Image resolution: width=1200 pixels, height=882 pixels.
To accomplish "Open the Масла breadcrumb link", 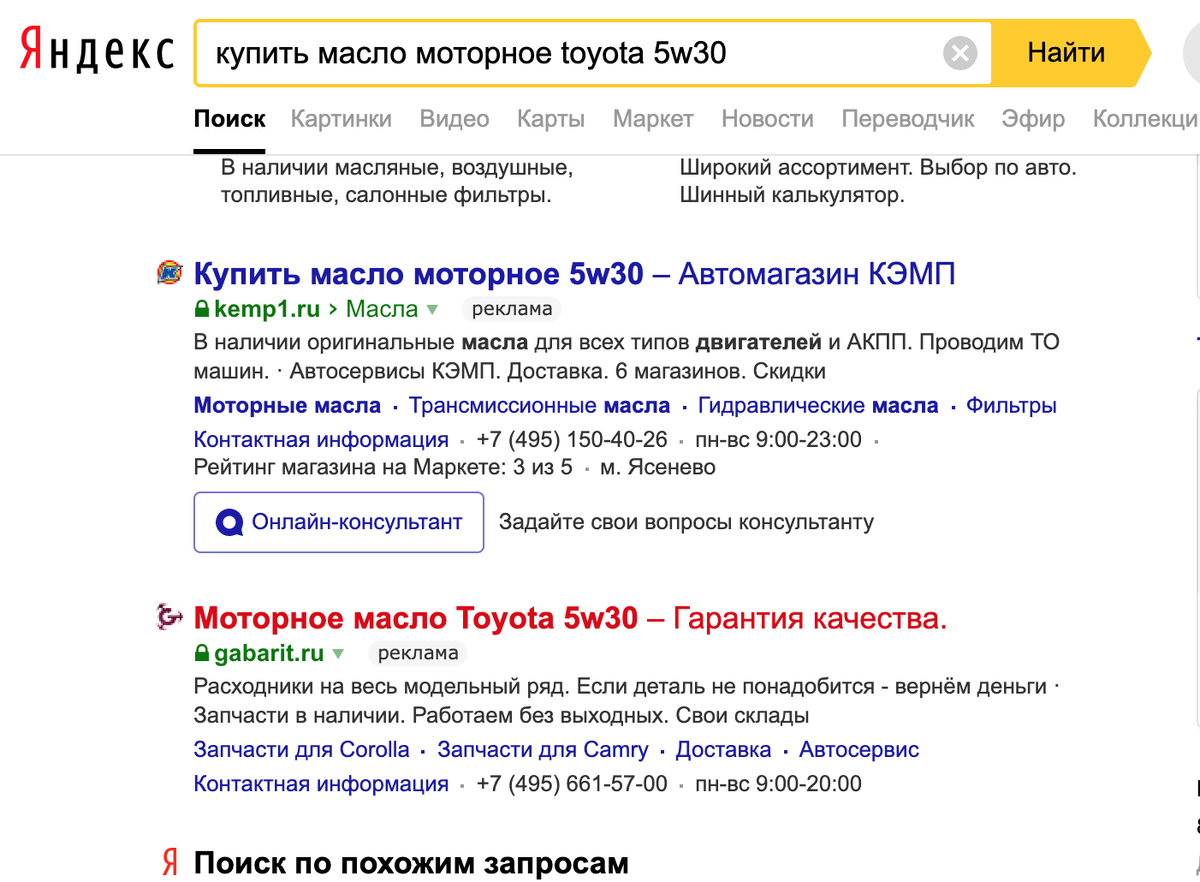I will 382,309.
